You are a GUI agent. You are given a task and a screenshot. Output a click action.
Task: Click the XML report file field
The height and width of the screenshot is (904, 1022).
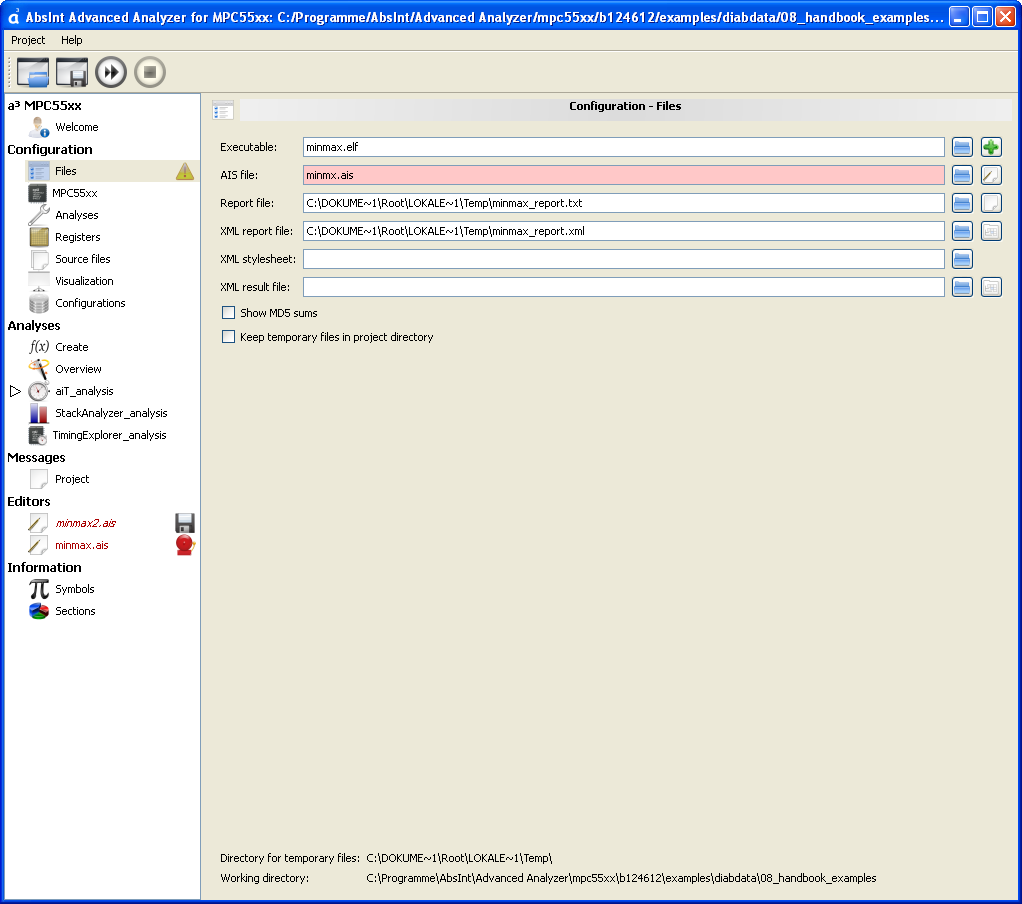624,231
